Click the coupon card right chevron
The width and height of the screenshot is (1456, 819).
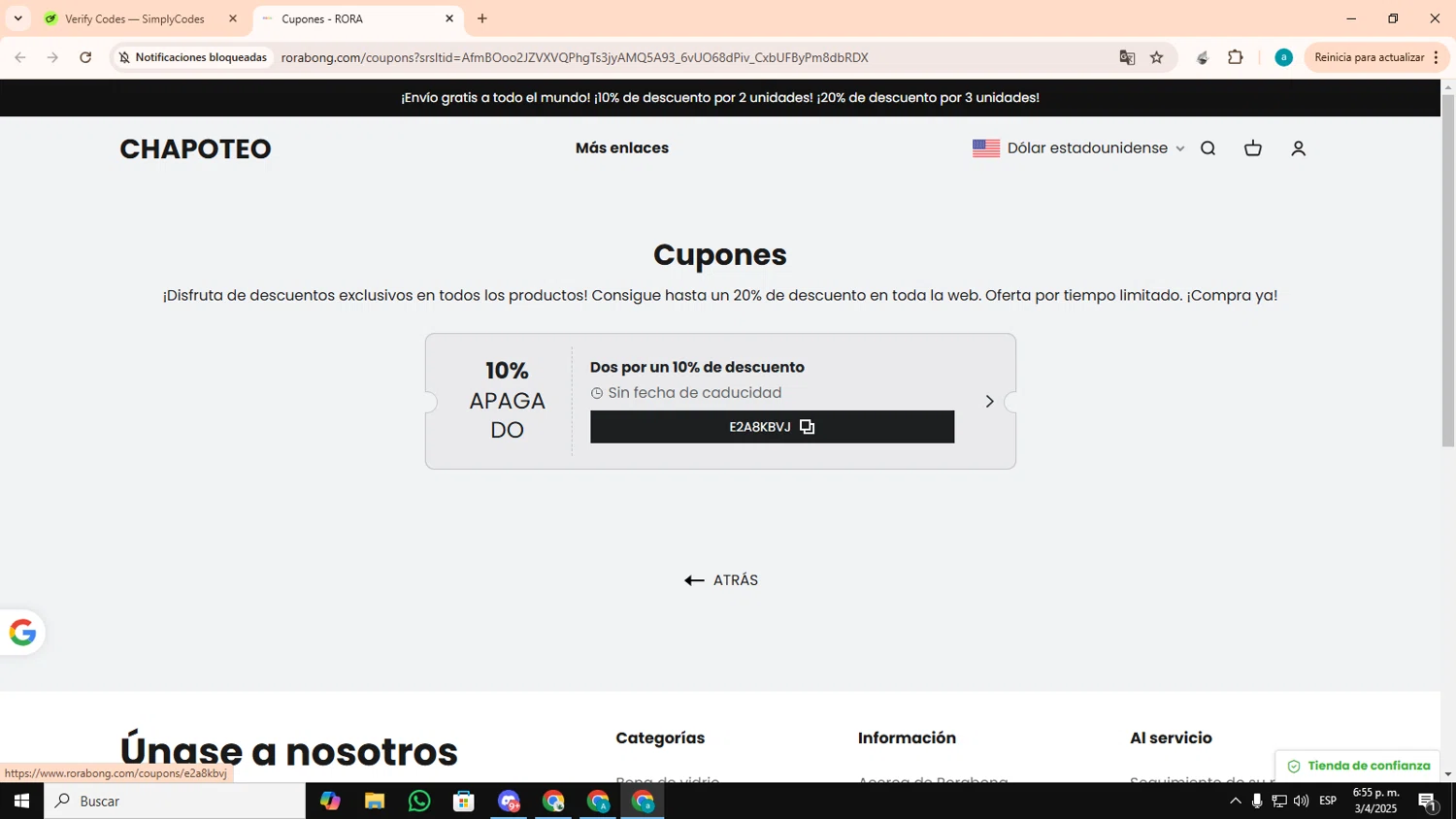click(x=989, y=401)
